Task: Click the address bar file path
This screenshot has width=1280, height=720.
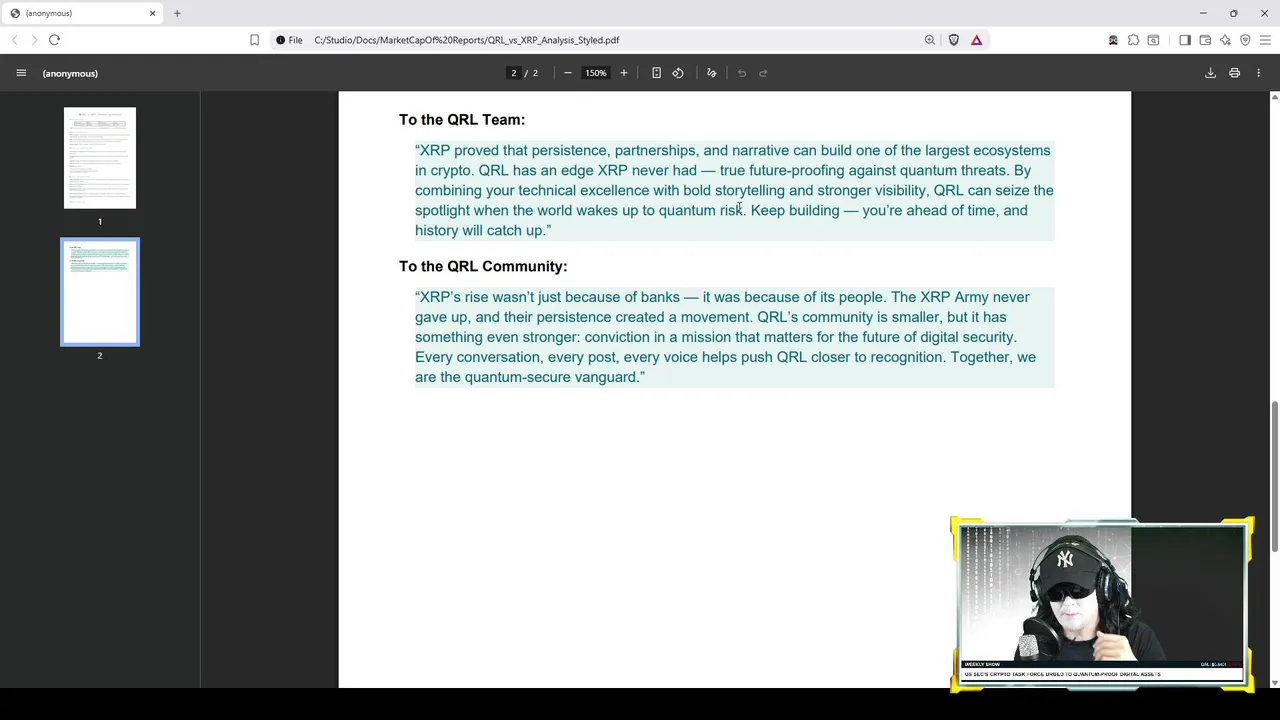Action: click(x=467, y=40)
